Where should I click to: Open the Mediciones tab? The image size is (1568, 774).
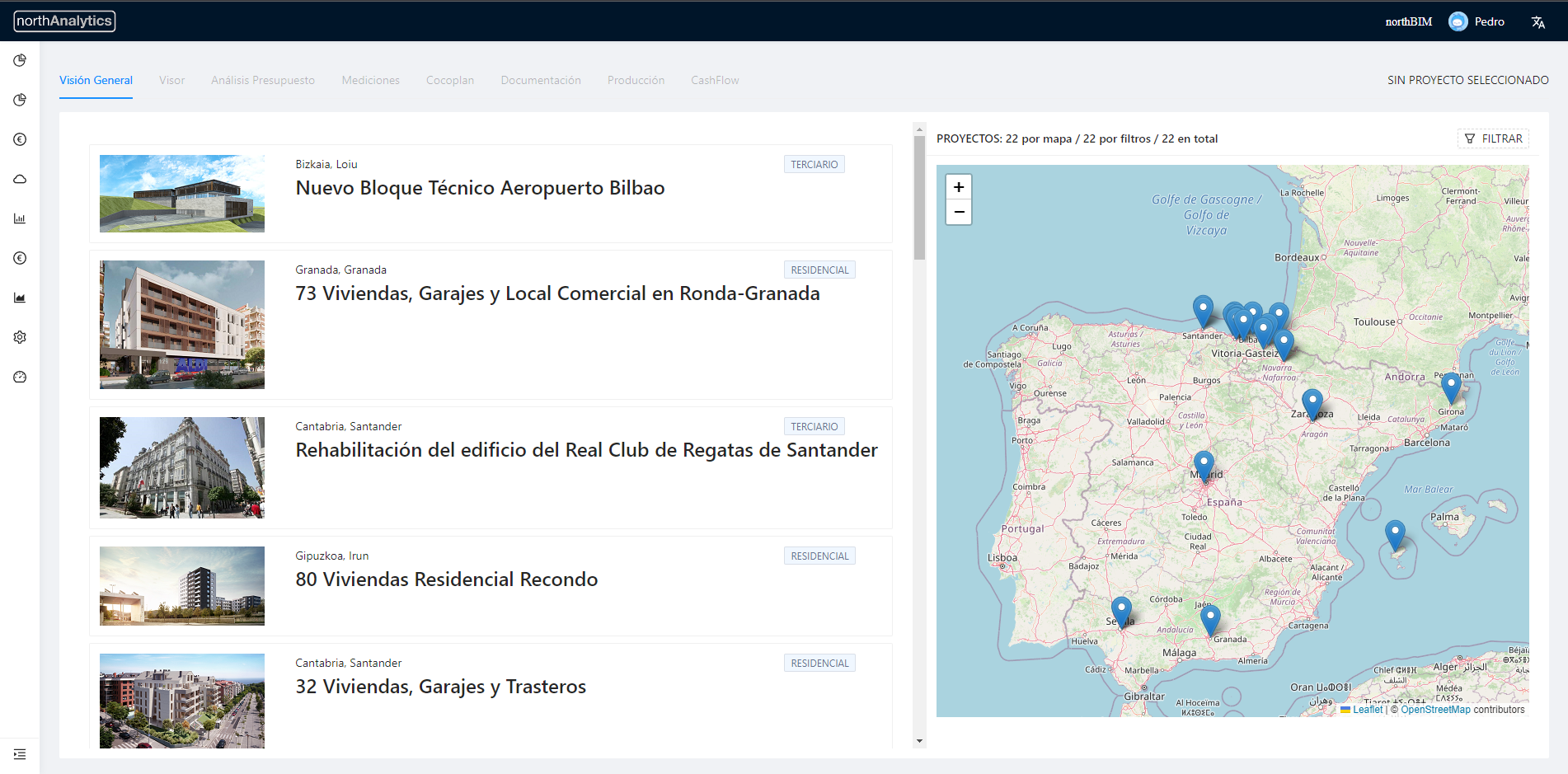click(371, 80)
